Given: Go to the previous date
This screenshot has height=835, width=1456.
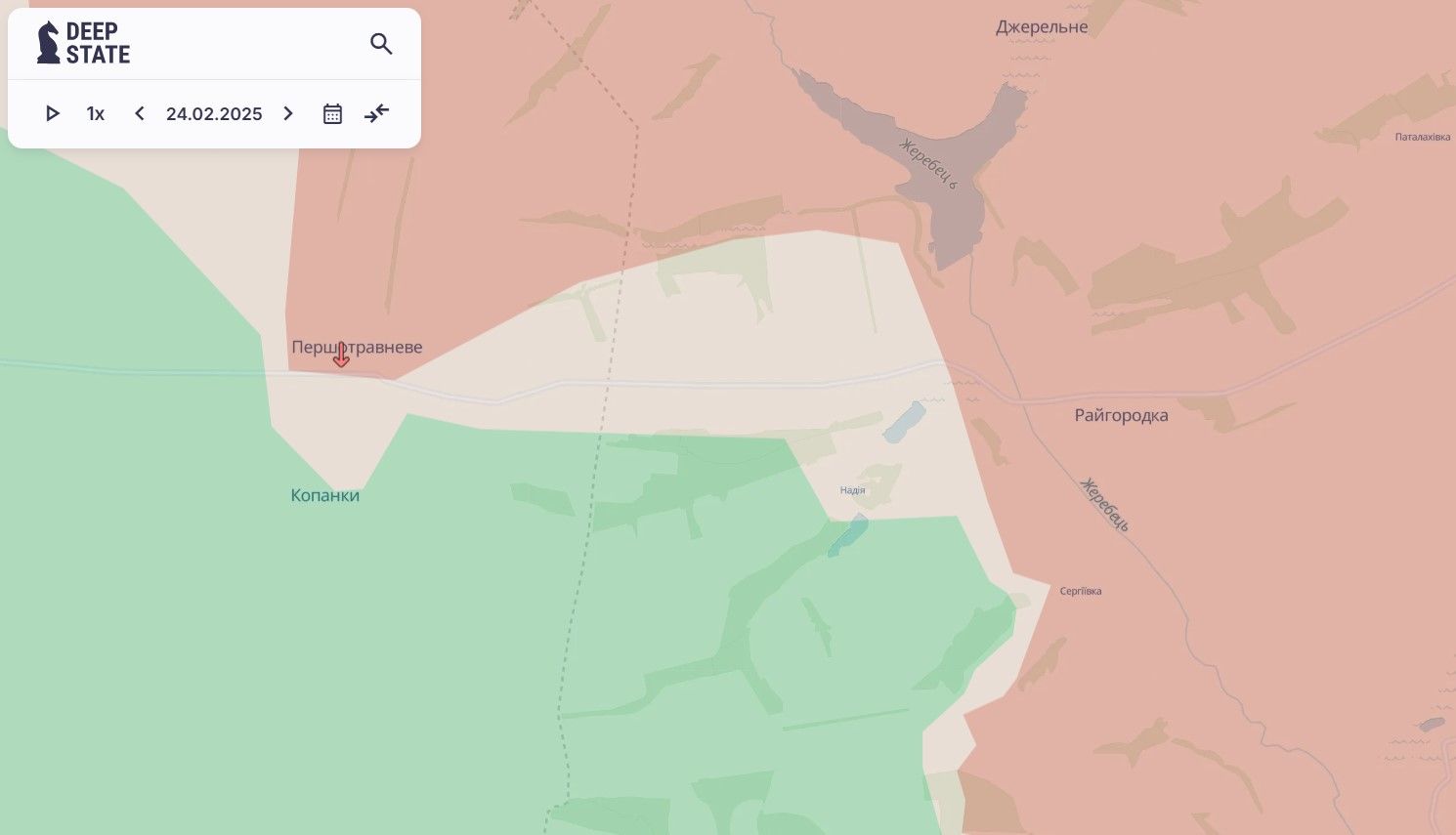Looking at the screenshot, I should (x=140, y=114).
